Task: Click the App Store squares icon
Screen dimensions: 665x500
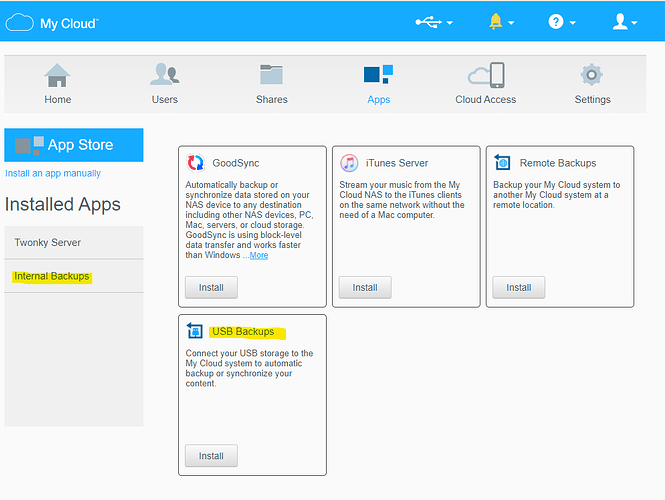Action: [x=29, y=145]
